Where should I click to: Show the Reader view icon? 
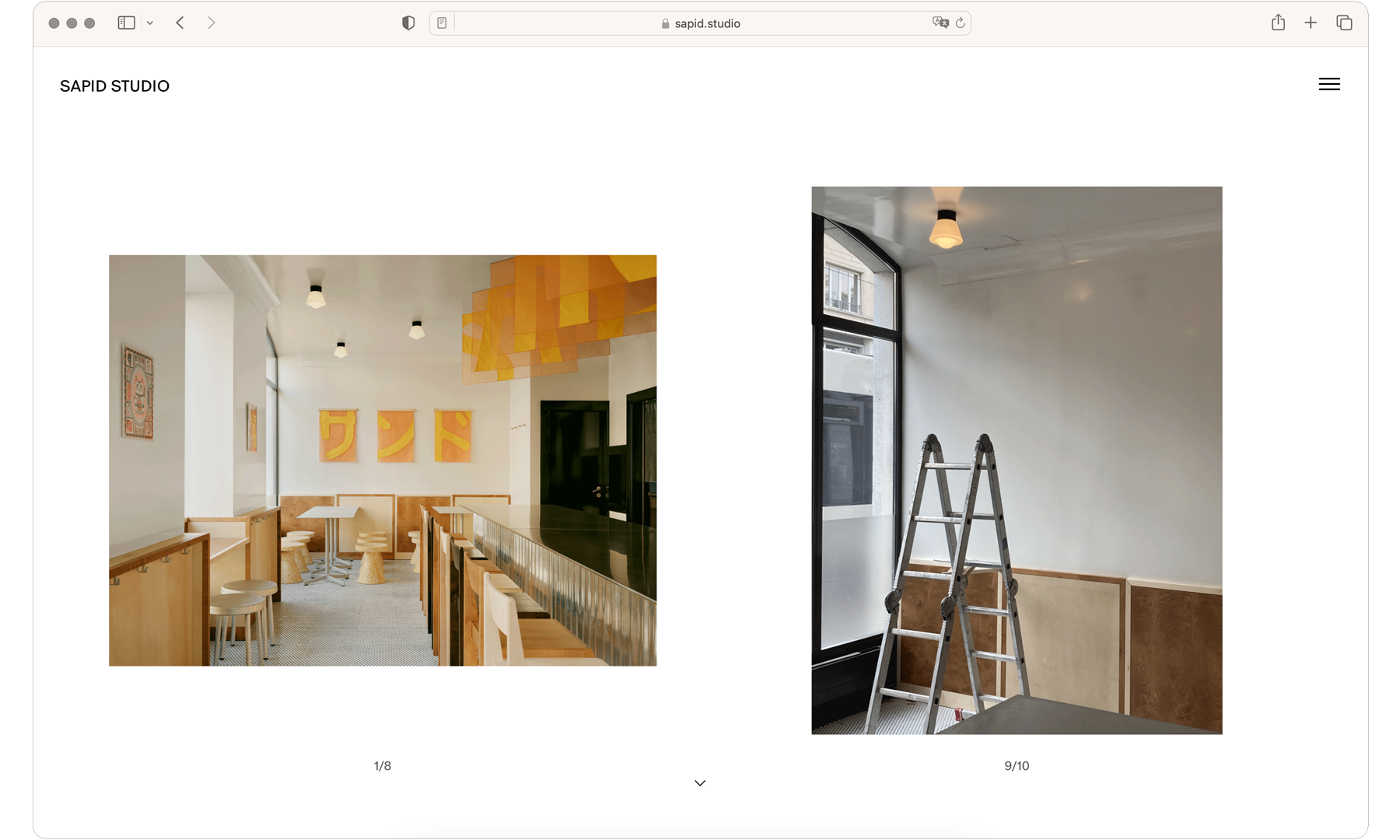(x=442, y=23)
